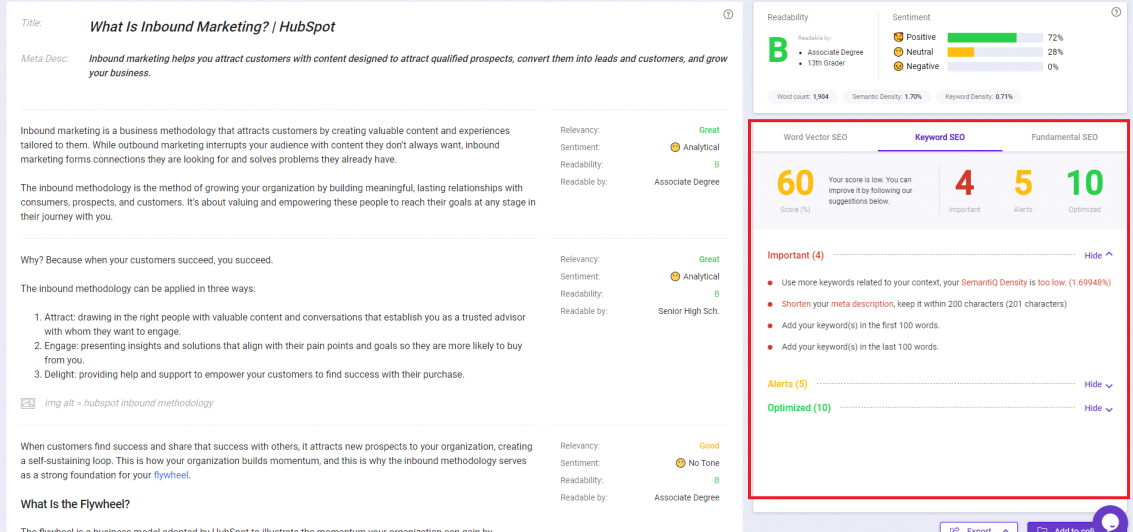Click the Word count: 1,904 chip

tap(804, 96)
